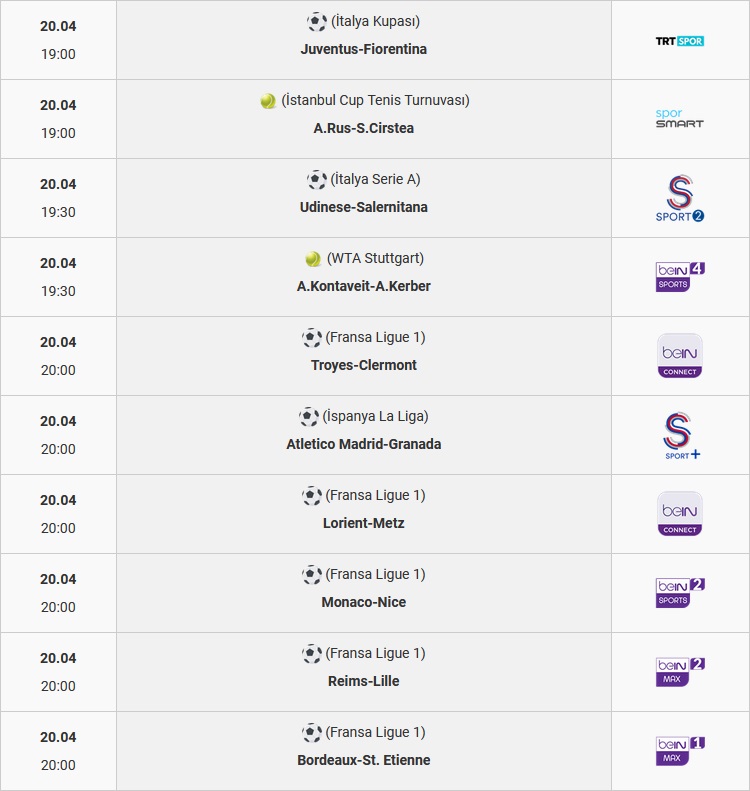Viewport: 750px width, 791px height.
Task: Select the A.Kontaveit-A.Kerber match
Action: tap(364, 287)
